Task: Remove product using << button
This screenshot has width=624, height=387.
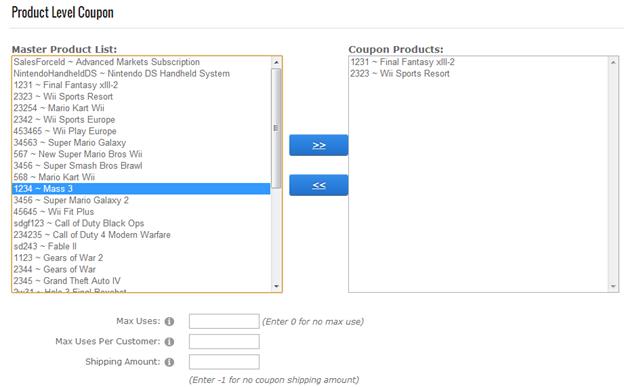Action: pyautogui.click(x=318, y=185)
